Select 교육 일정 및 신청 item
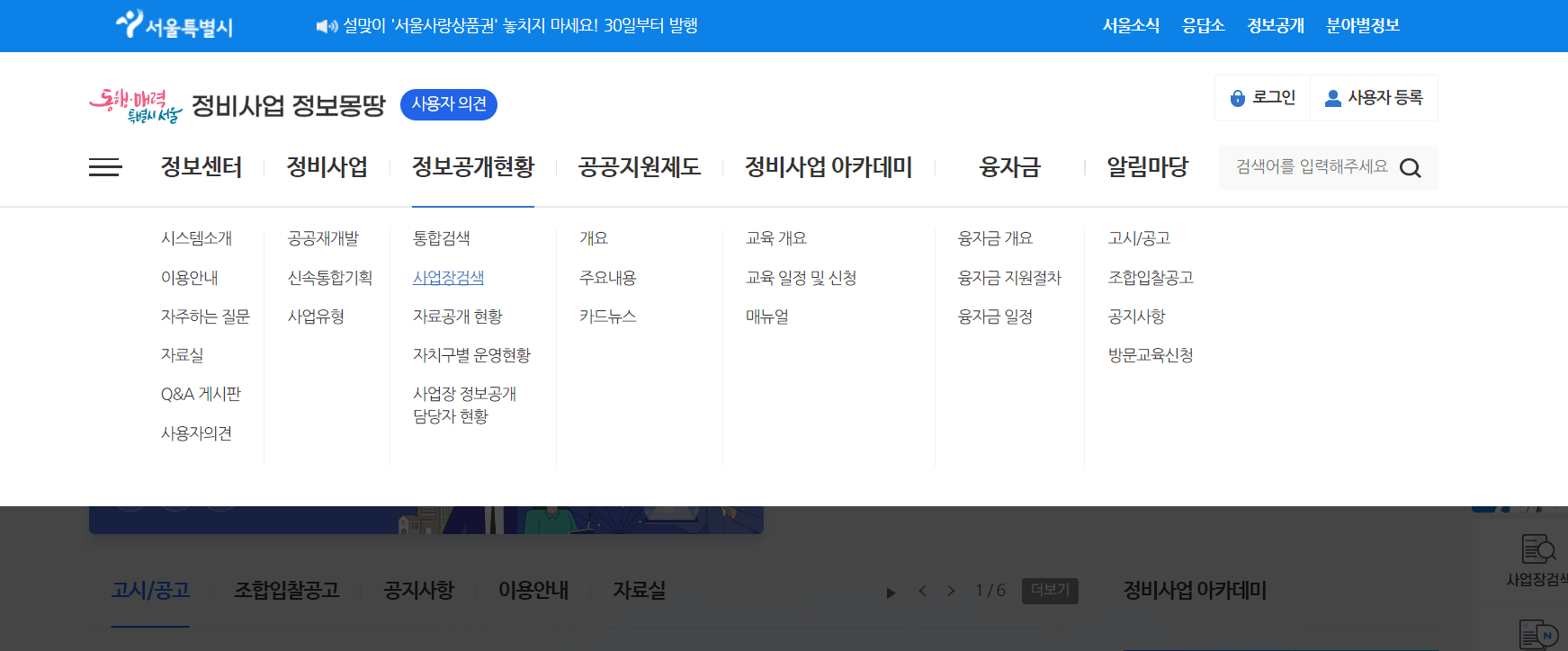The width and height of the screenshot is (1568, 651). click(x=802, y=278)
